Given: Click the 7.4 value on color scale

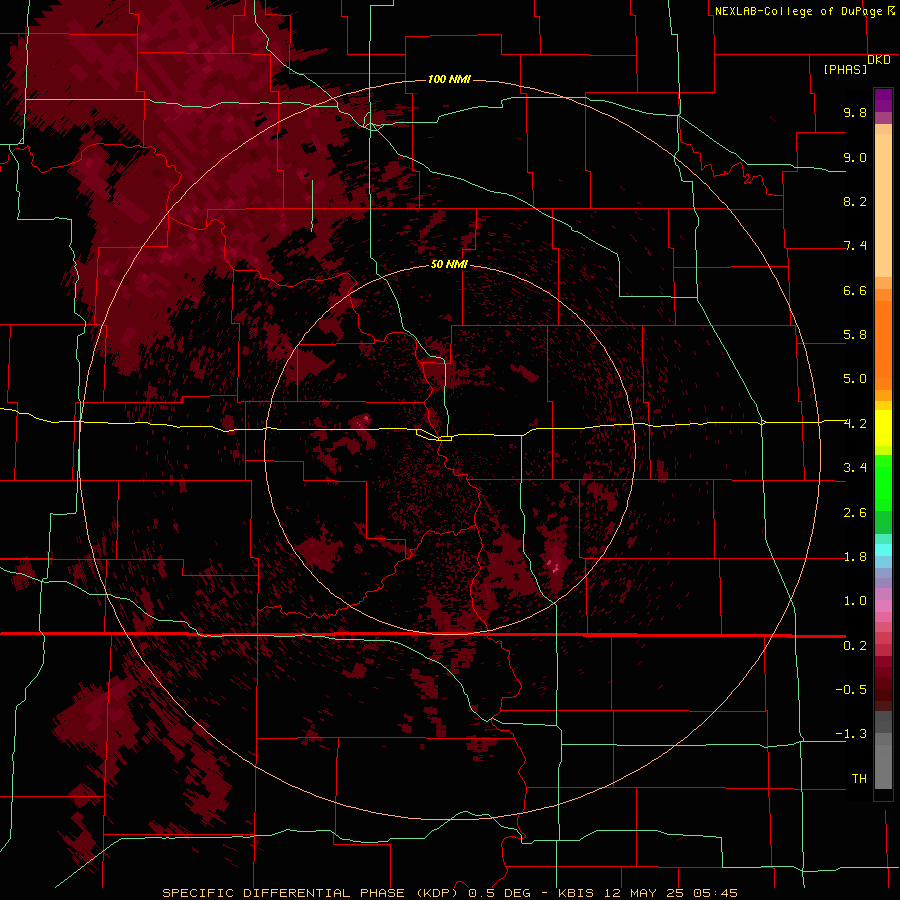Looking at the screenshot, I should pos(855,246).
